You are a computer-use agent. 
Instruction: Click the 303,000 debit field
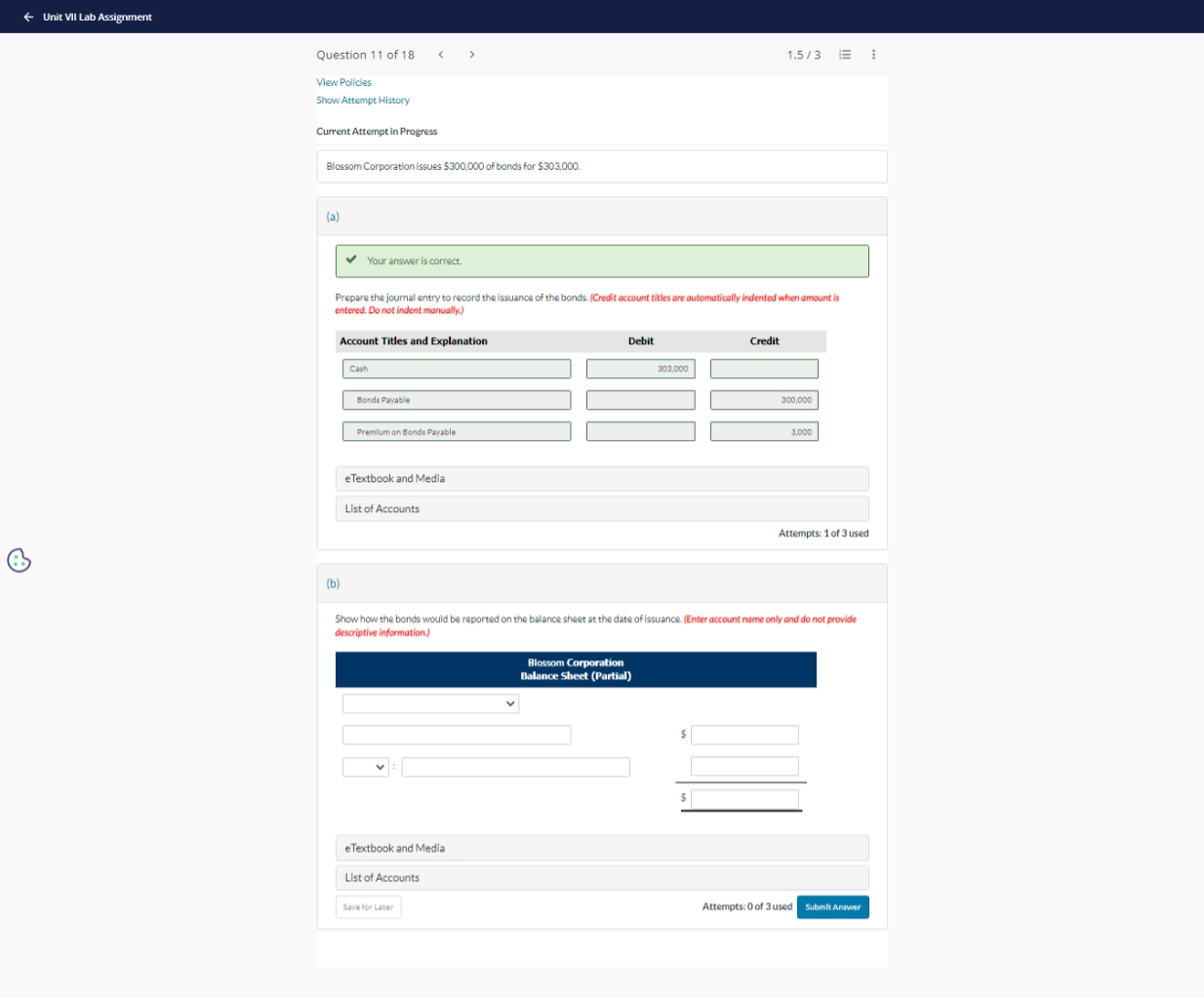[640, 369]
